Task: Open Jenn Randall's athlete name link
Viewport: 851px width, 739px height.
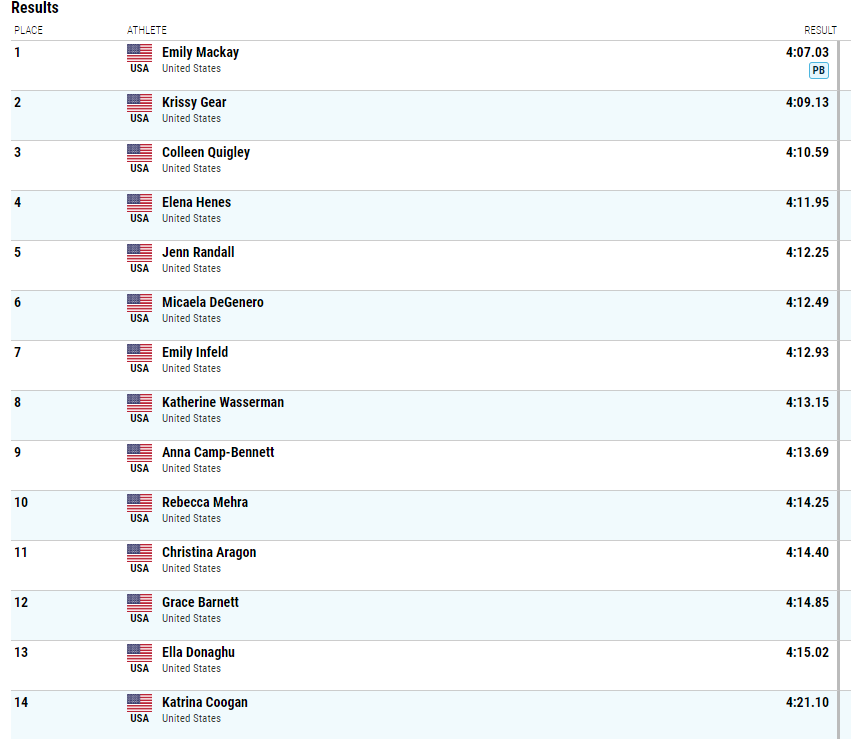Action: pyautogui.click(x=198, y=252)
